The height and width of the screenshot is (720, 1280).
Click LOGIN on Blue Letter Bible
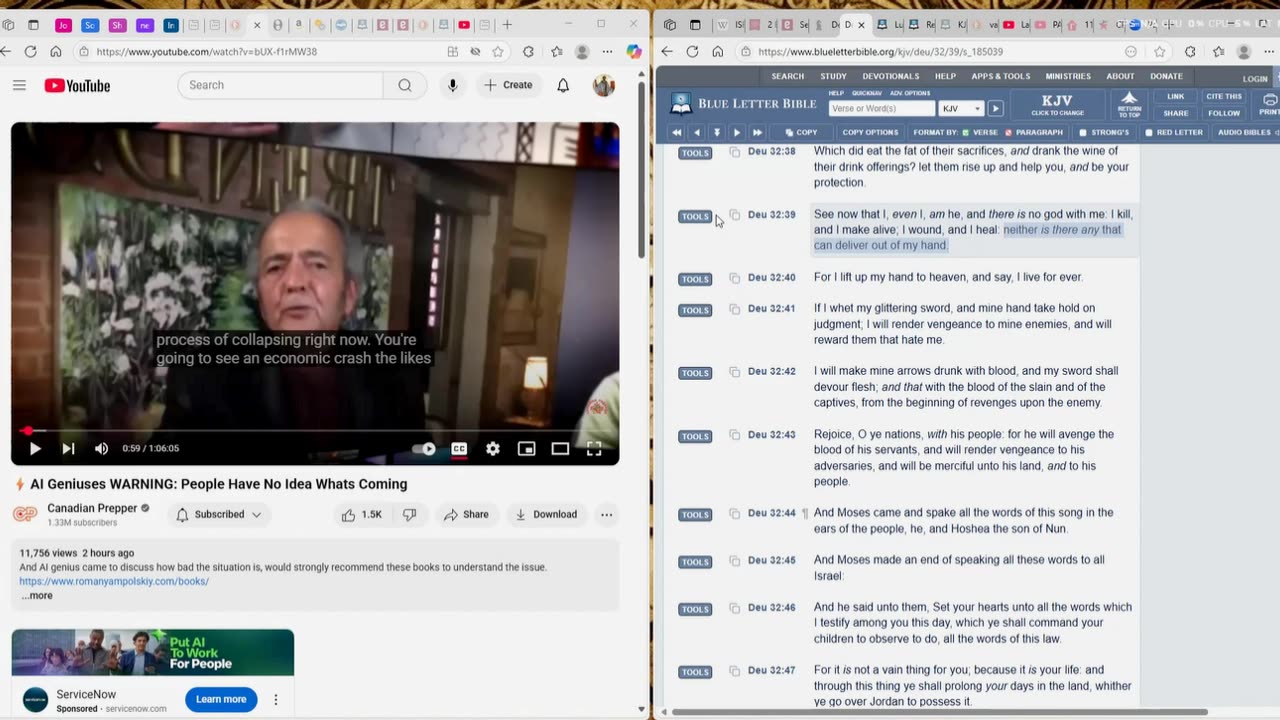point(1255,79)
